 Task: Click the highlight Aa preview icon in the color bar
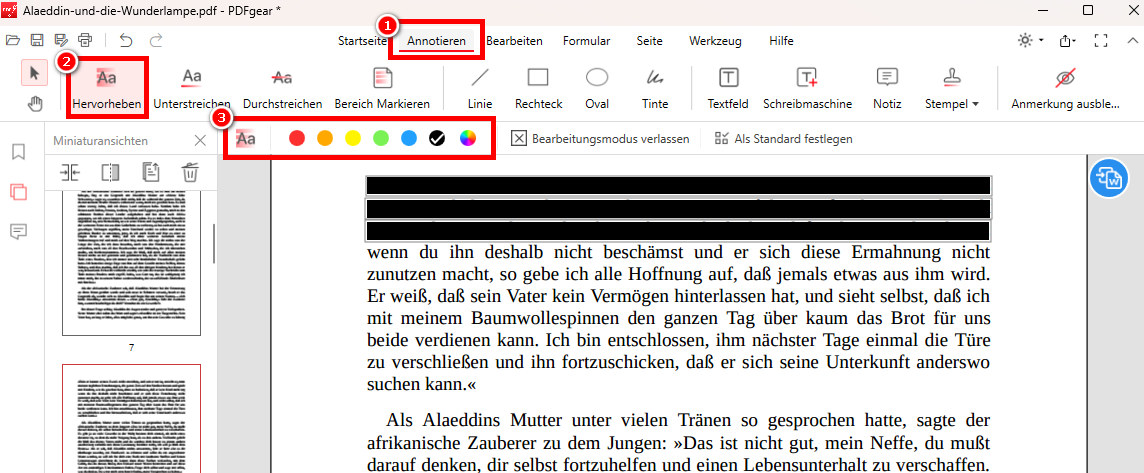[x=246, y=138]
